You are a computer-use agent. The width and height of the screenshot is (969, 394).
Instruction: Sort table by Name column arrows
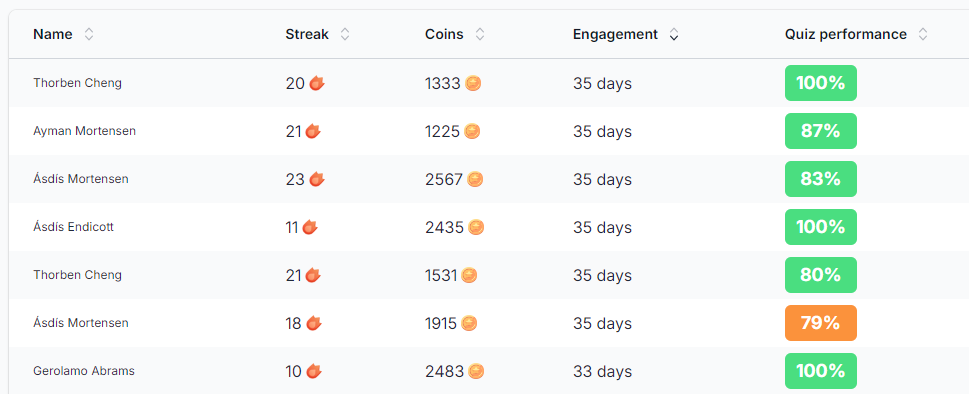point(89,35)
